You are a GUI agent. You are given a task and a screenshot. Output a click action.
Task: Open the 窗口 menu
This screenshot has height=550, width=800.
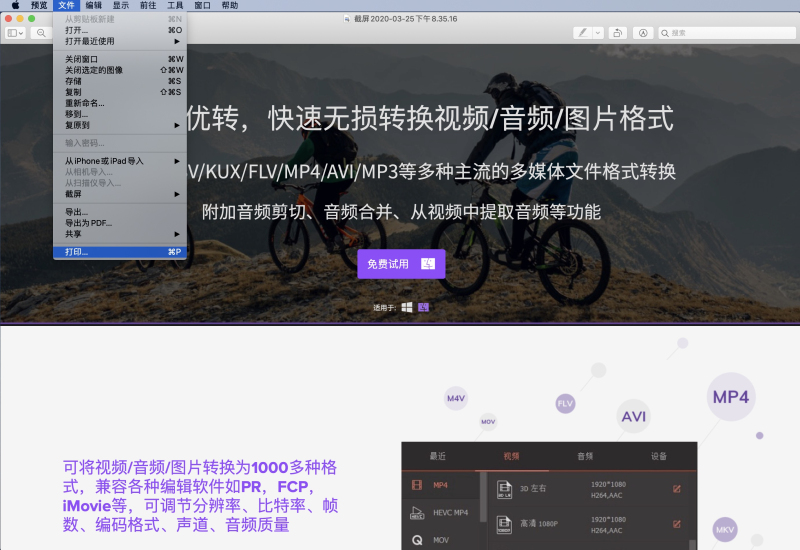(202, 5)
